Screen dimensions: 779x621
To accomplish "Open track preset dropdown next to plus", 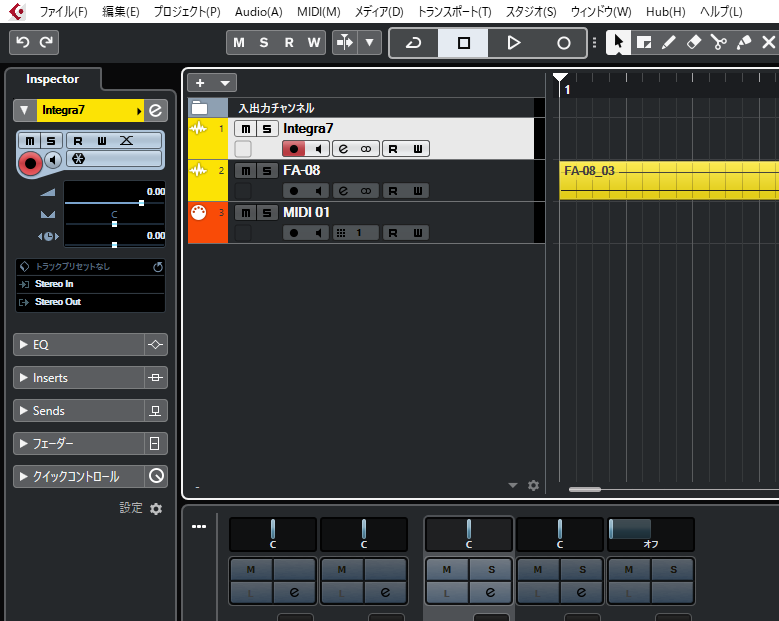I will click(x=225, y=83).
